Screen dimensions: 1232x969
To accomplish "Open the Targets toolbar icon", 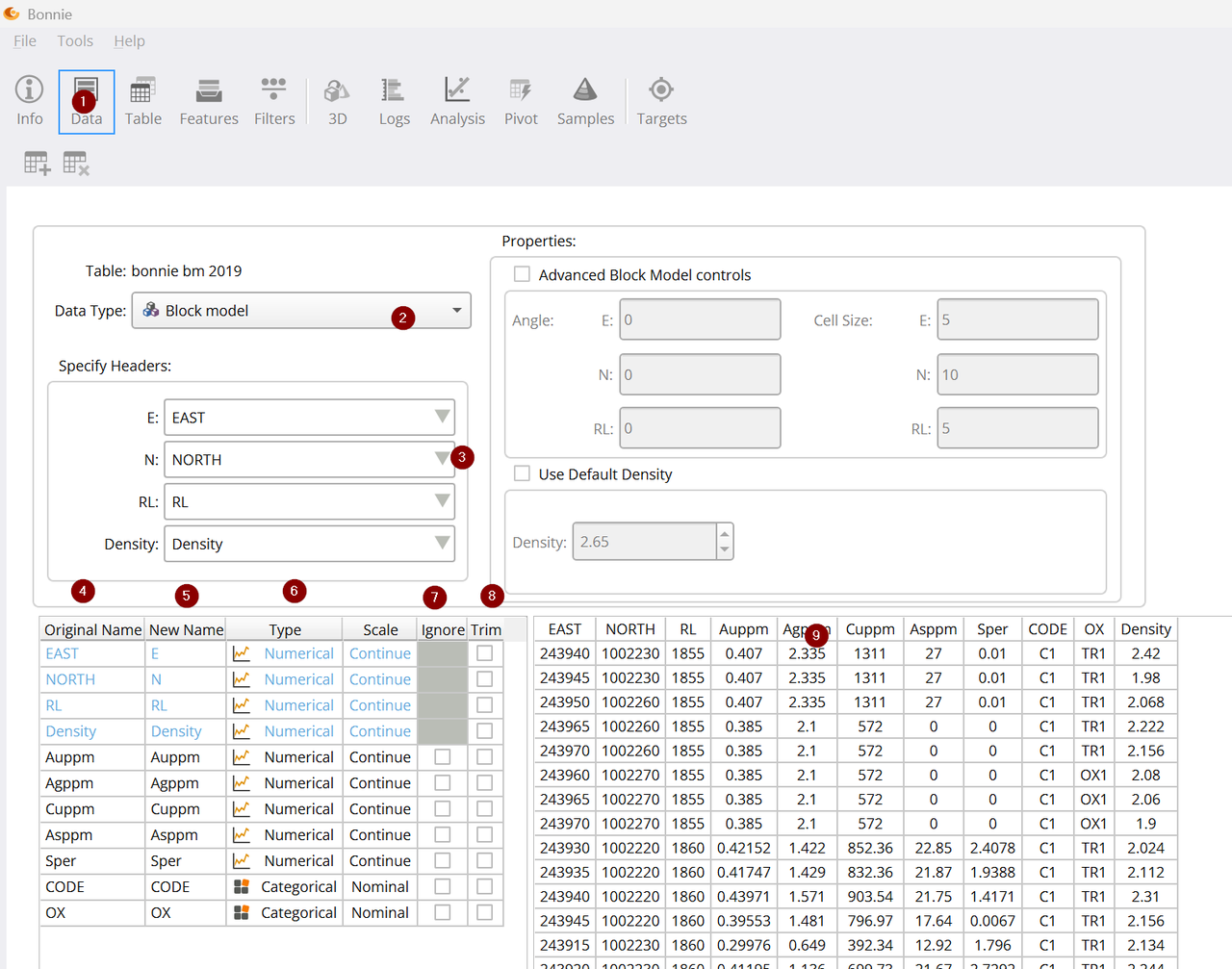I will (x=661, y=101).
